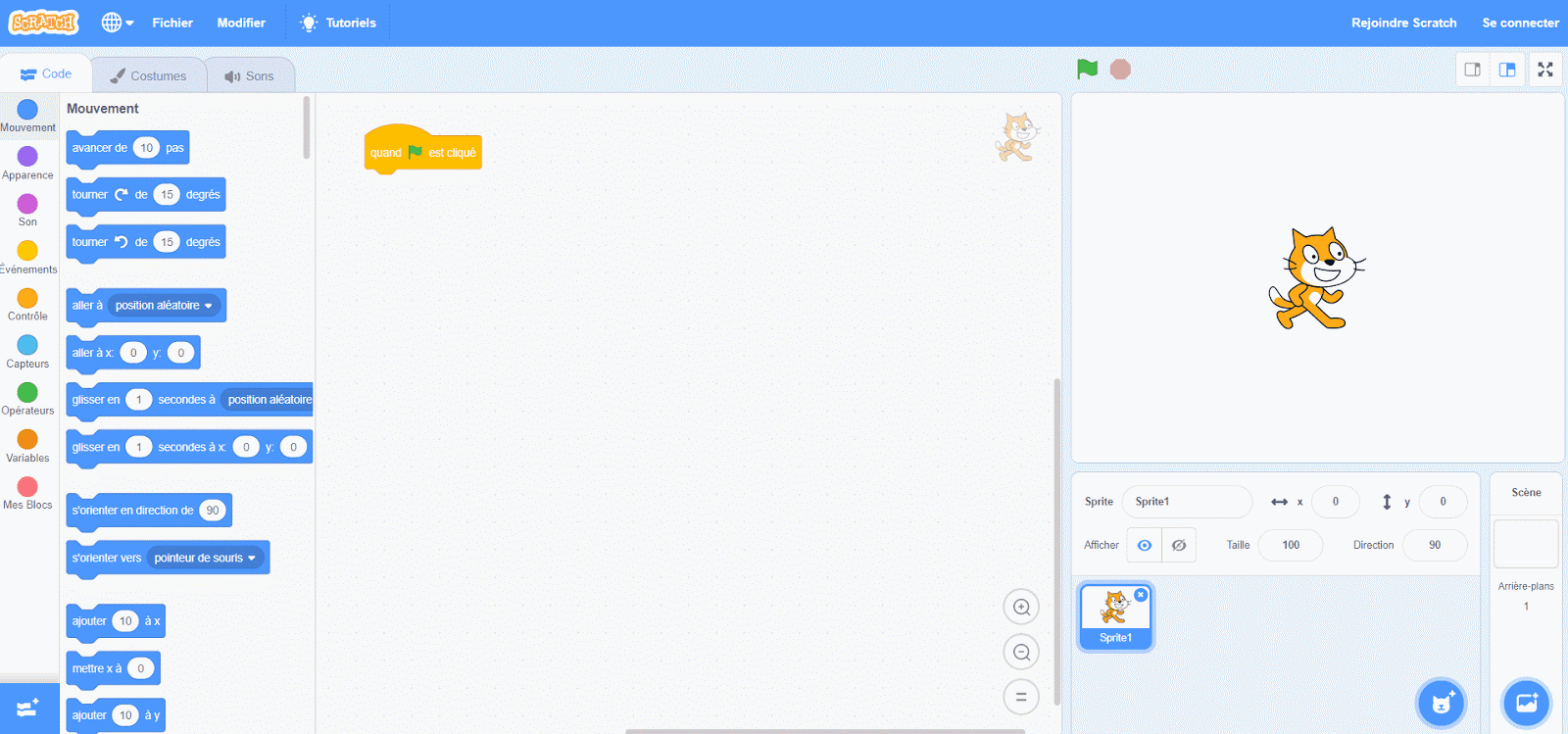
Task: Reset workspace zoom
Action: [x=1021, y=697]
